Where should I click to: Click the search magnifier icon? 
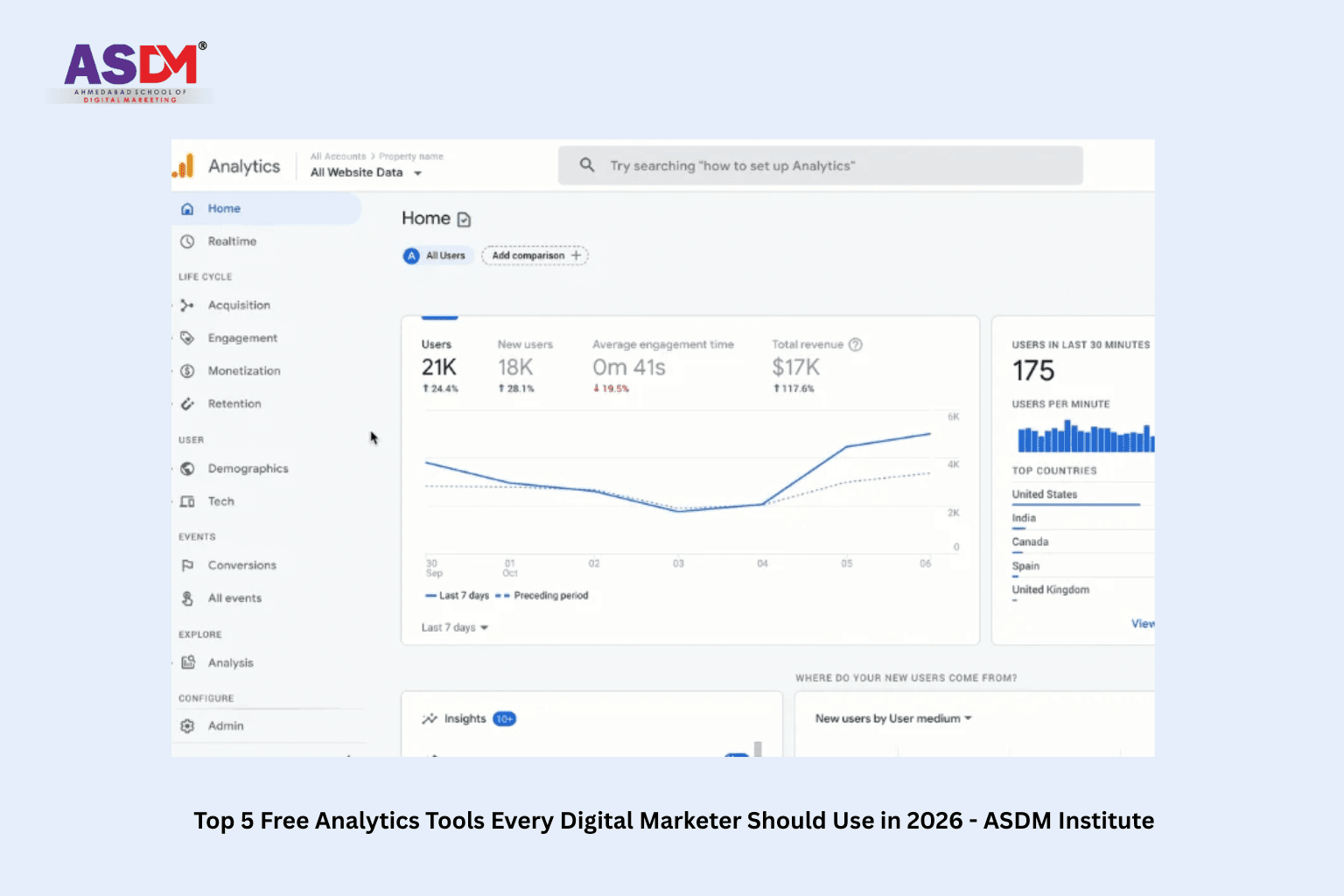point(587,164)
